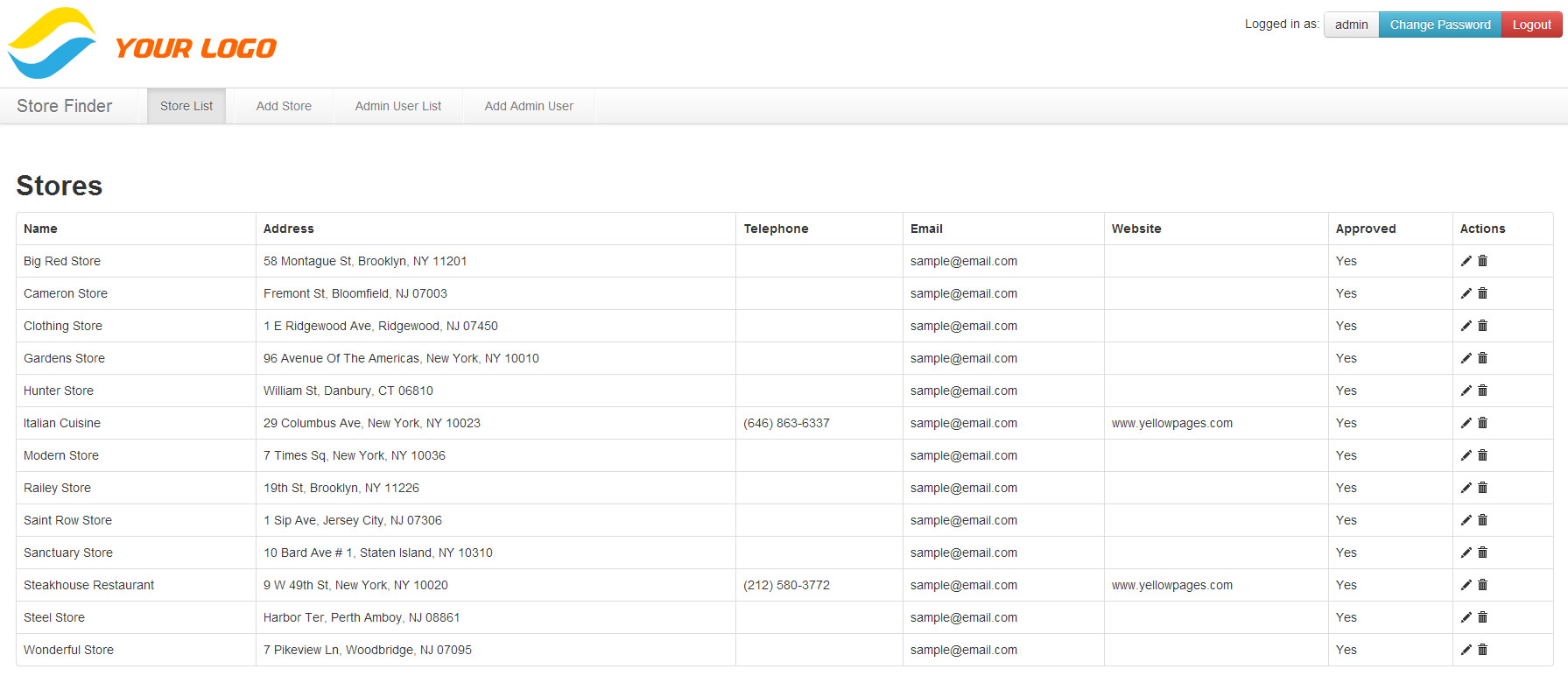Delete the Steakhouse Restaurant entry
This screenshot has width=1568, height=676.
point(1483,585)
